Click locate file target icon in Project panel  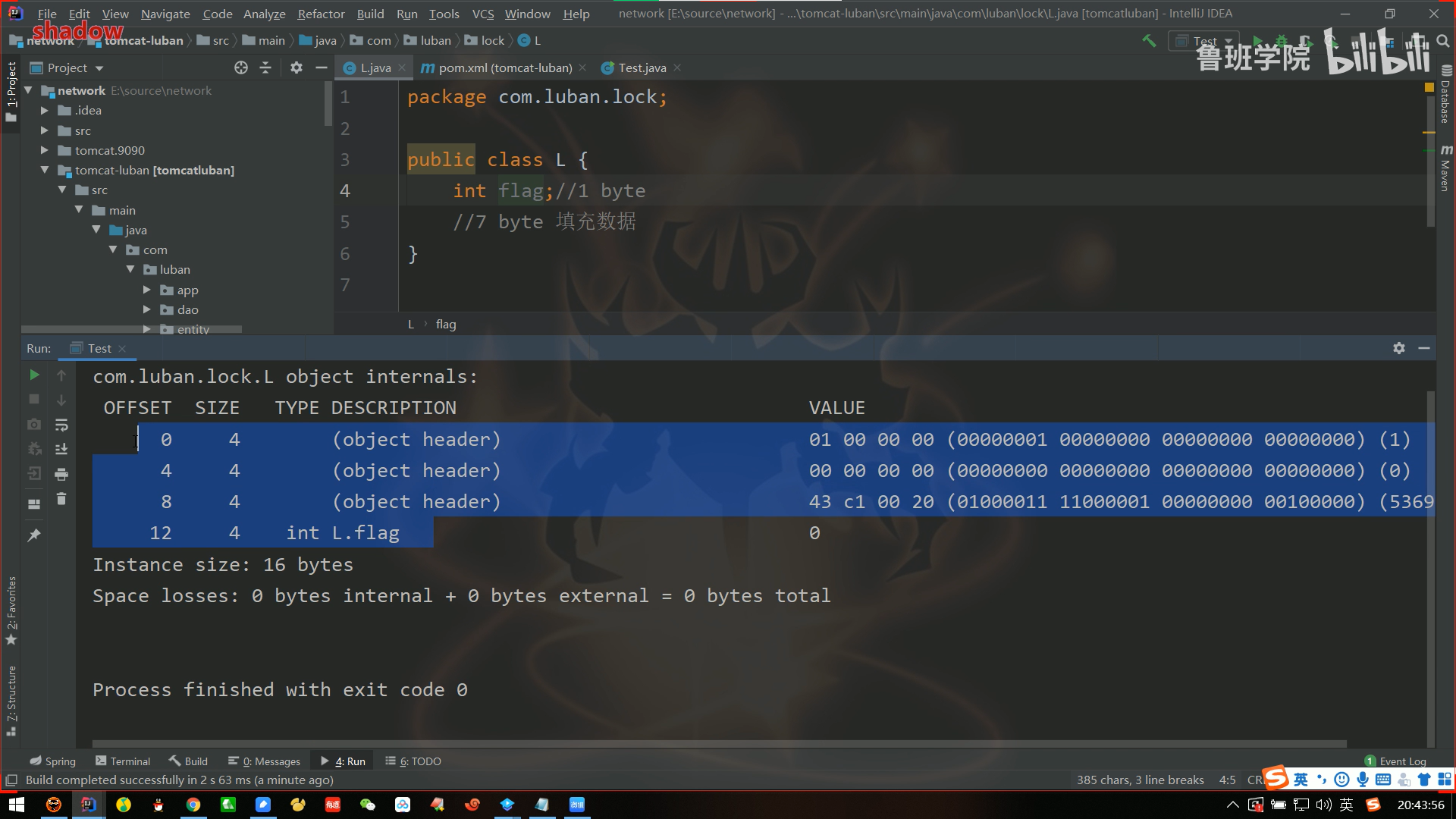tap(241, 67)
